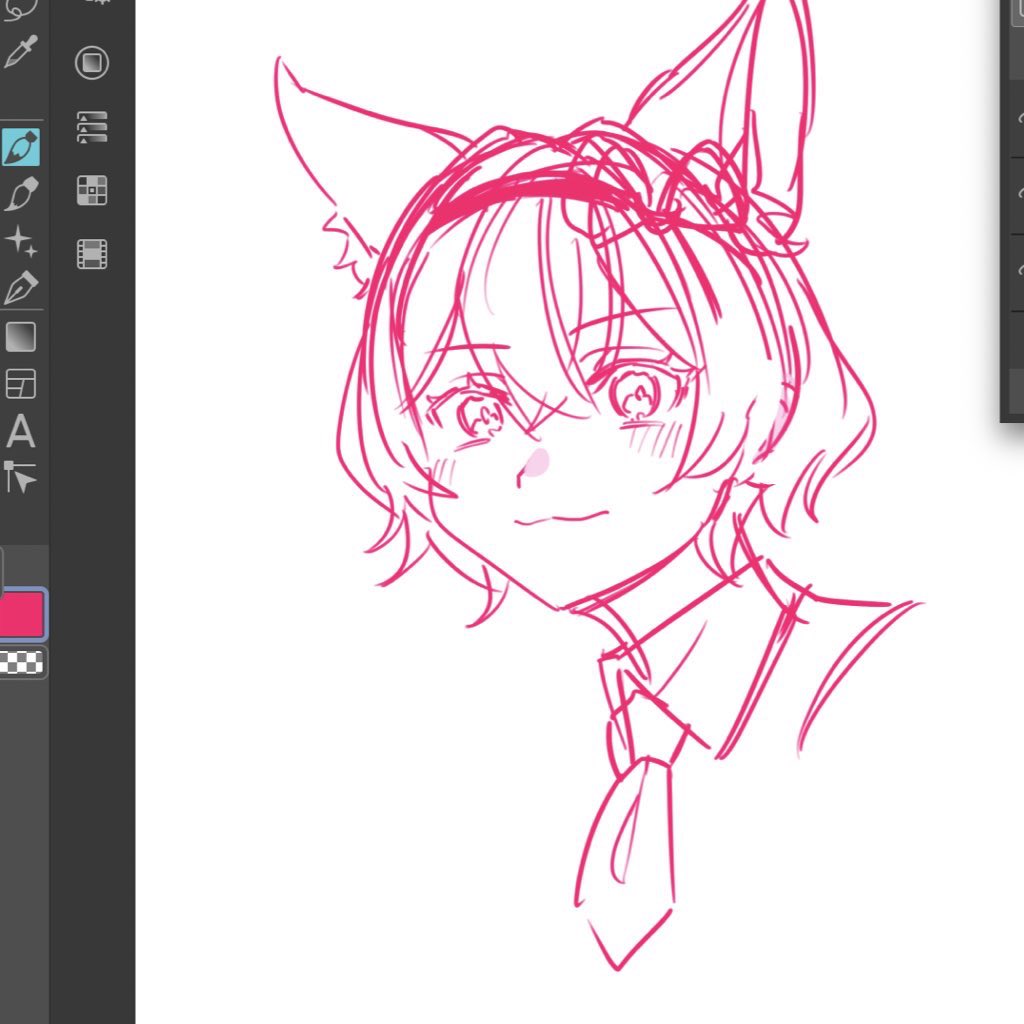
Task: Open the film strip animation palette
Action: pyautogui.click(x=92, y=254)
